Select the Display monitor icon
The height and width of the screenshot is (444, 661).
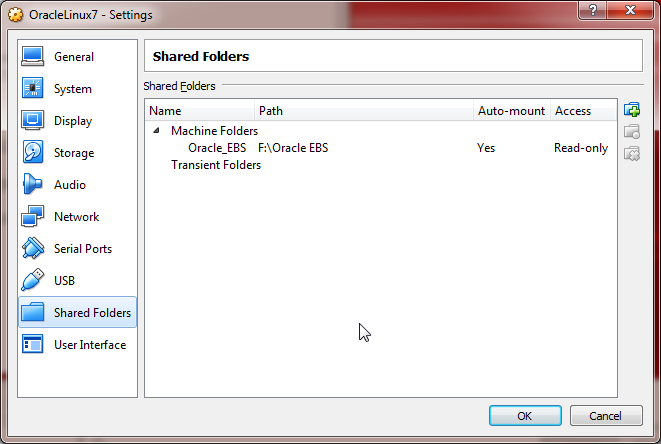pos(33,121)
